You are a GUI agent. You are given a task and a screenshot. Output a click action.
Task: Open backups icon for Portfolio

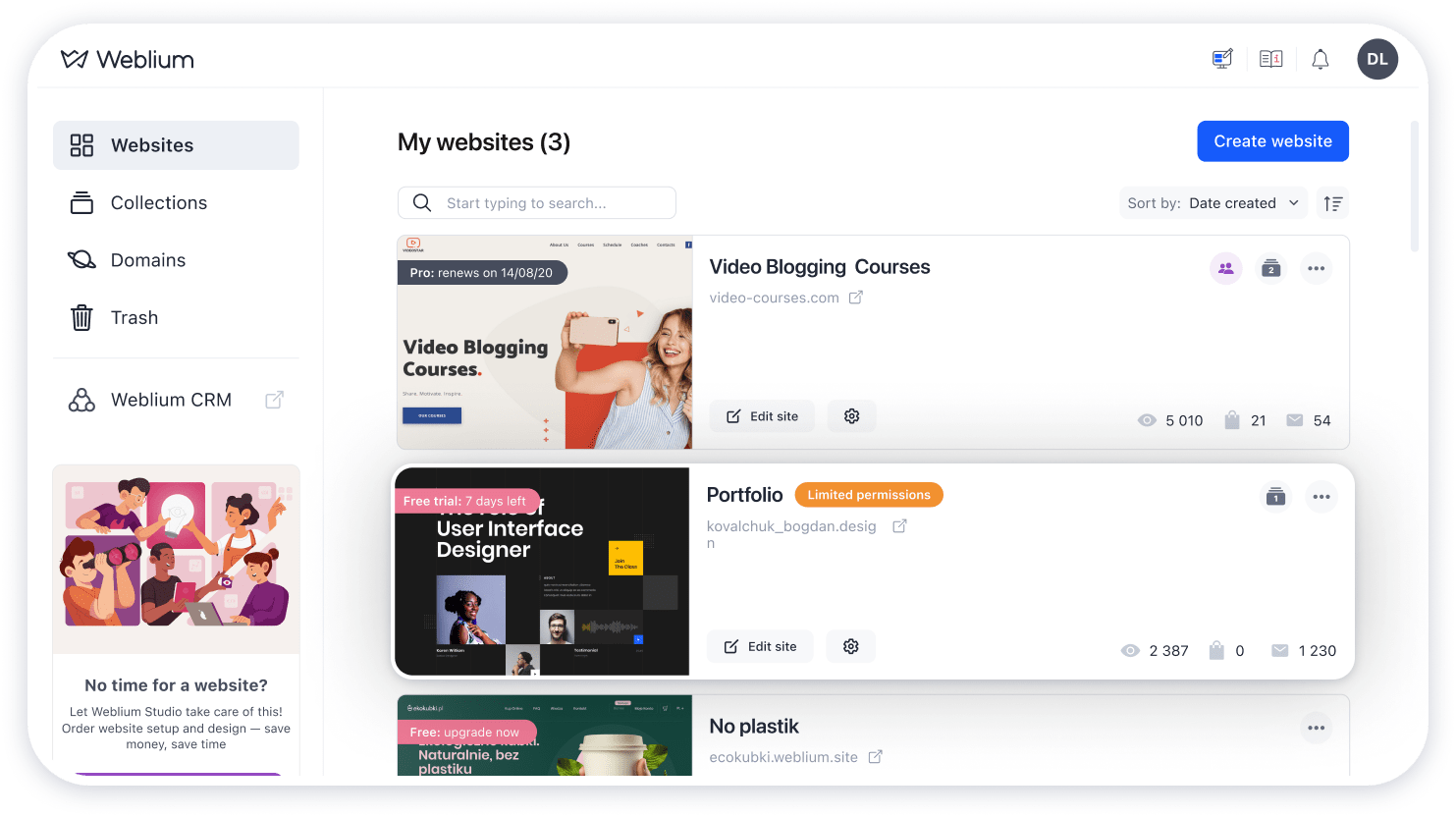click(x=1275, y=497)
